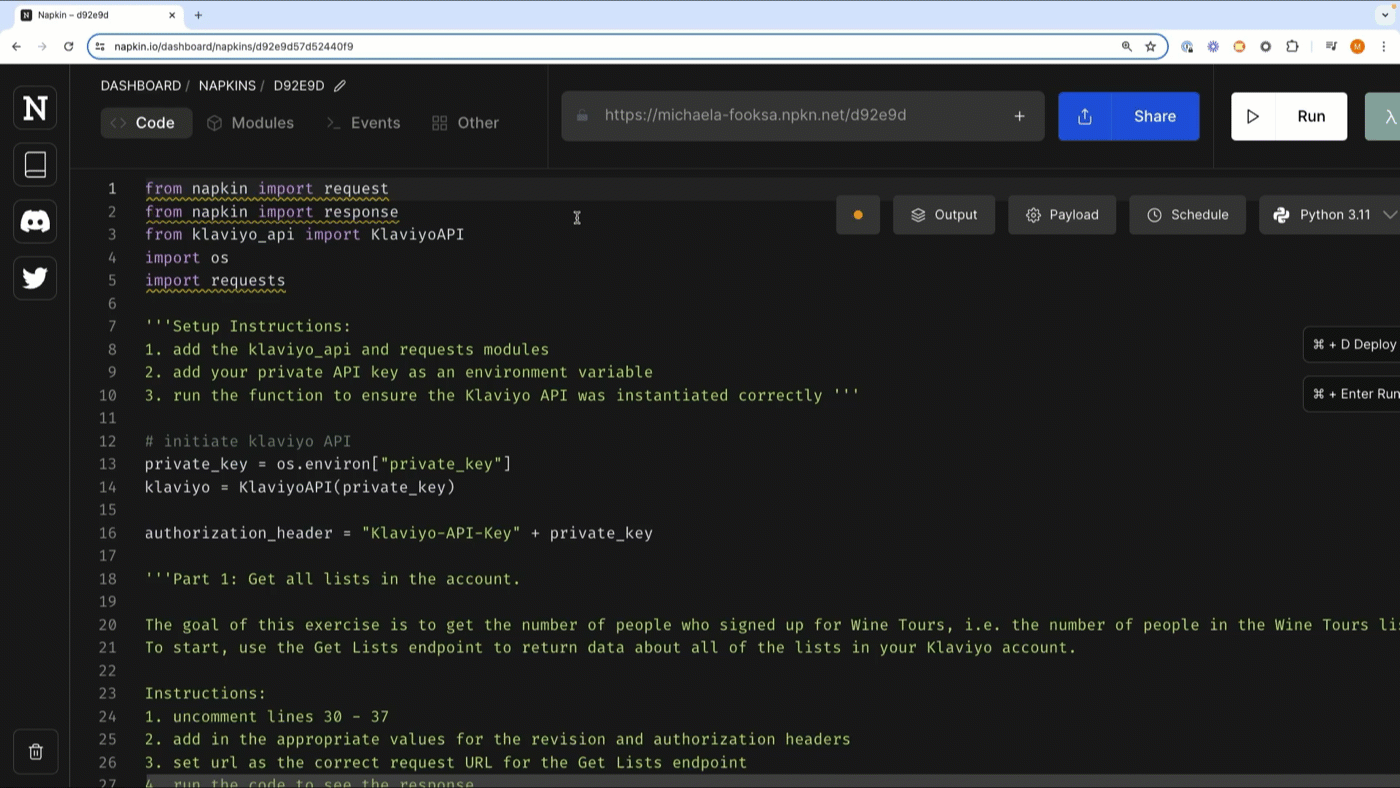Click the site information icon in the address bar
The width and height of the screenshot is (1400, 788).
(100, 46)
